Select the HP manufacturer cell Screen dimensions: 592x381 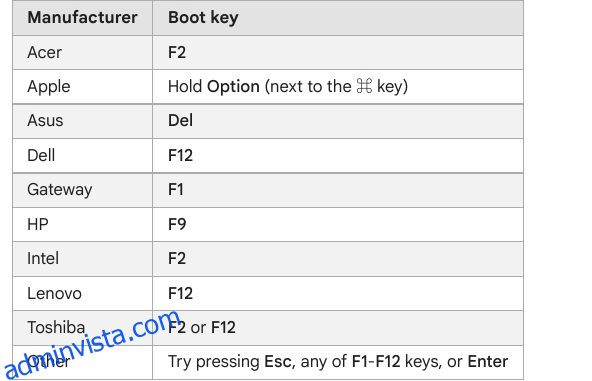82,224
